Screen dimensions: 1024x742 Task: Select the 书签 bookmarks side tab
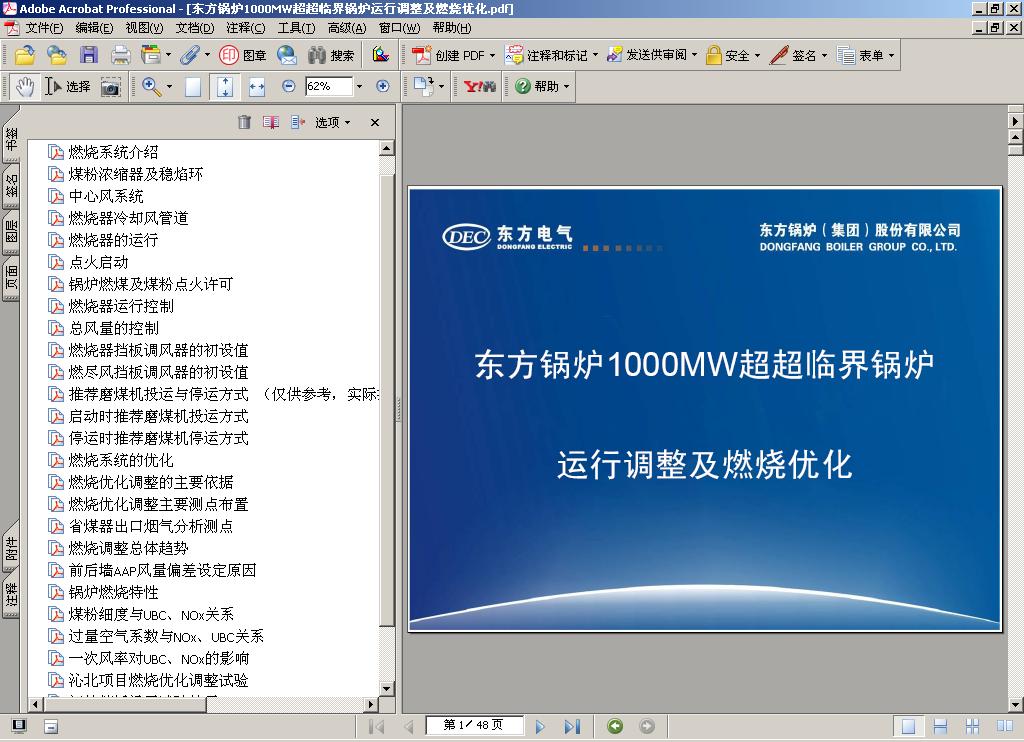11,138
